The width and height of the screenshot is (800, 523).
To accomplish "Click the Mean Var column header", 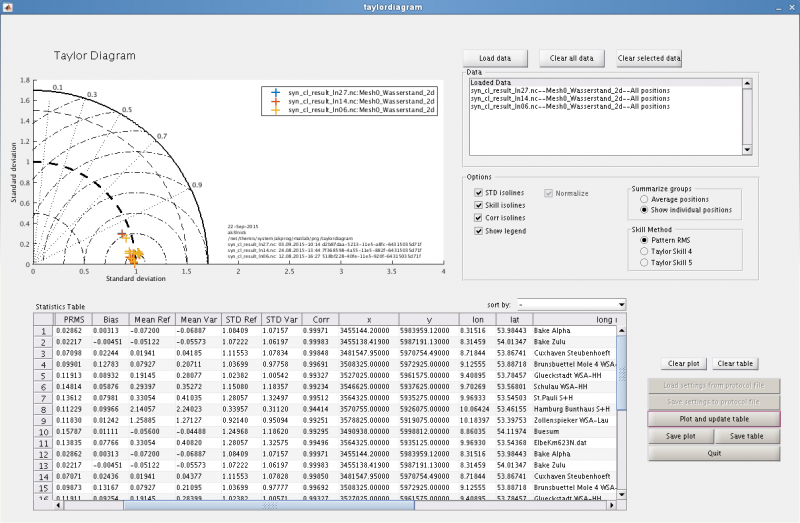I will (x=198, y=319).
